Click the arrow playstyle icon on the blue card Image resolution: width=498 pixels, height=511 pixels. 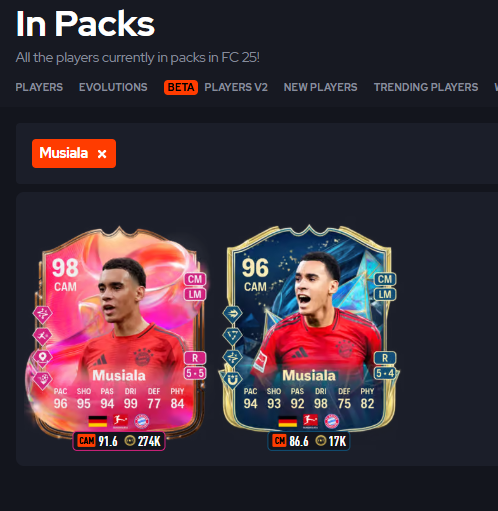(232, 314)
